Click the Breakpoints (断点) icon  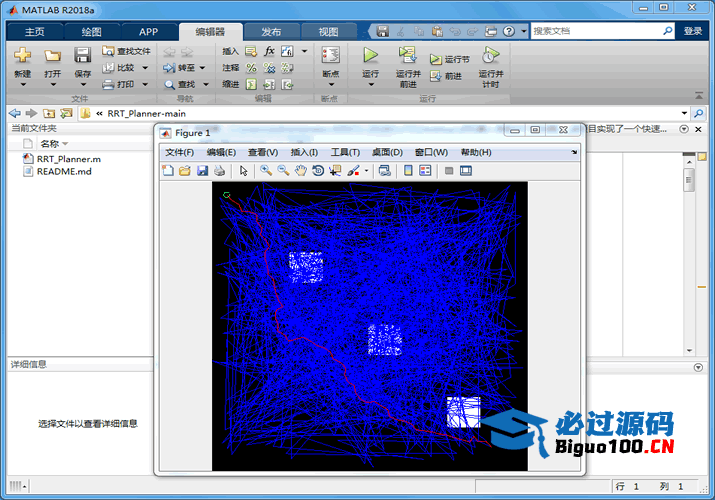(x=330, y=56)
